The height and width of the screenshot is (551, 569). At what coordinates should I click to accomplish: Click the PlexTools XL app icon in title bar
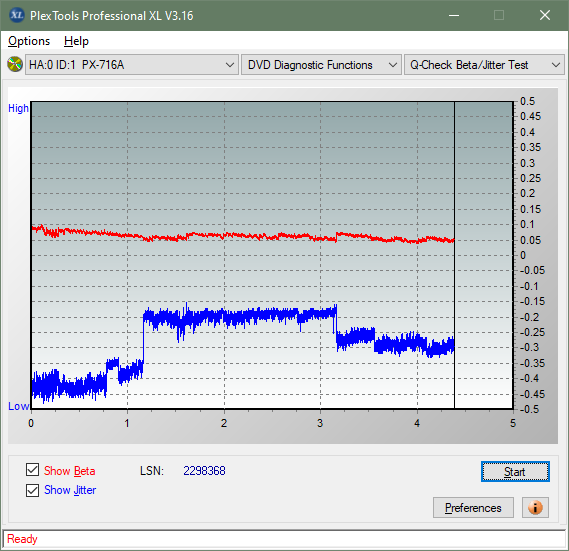[x=16, y=15]
